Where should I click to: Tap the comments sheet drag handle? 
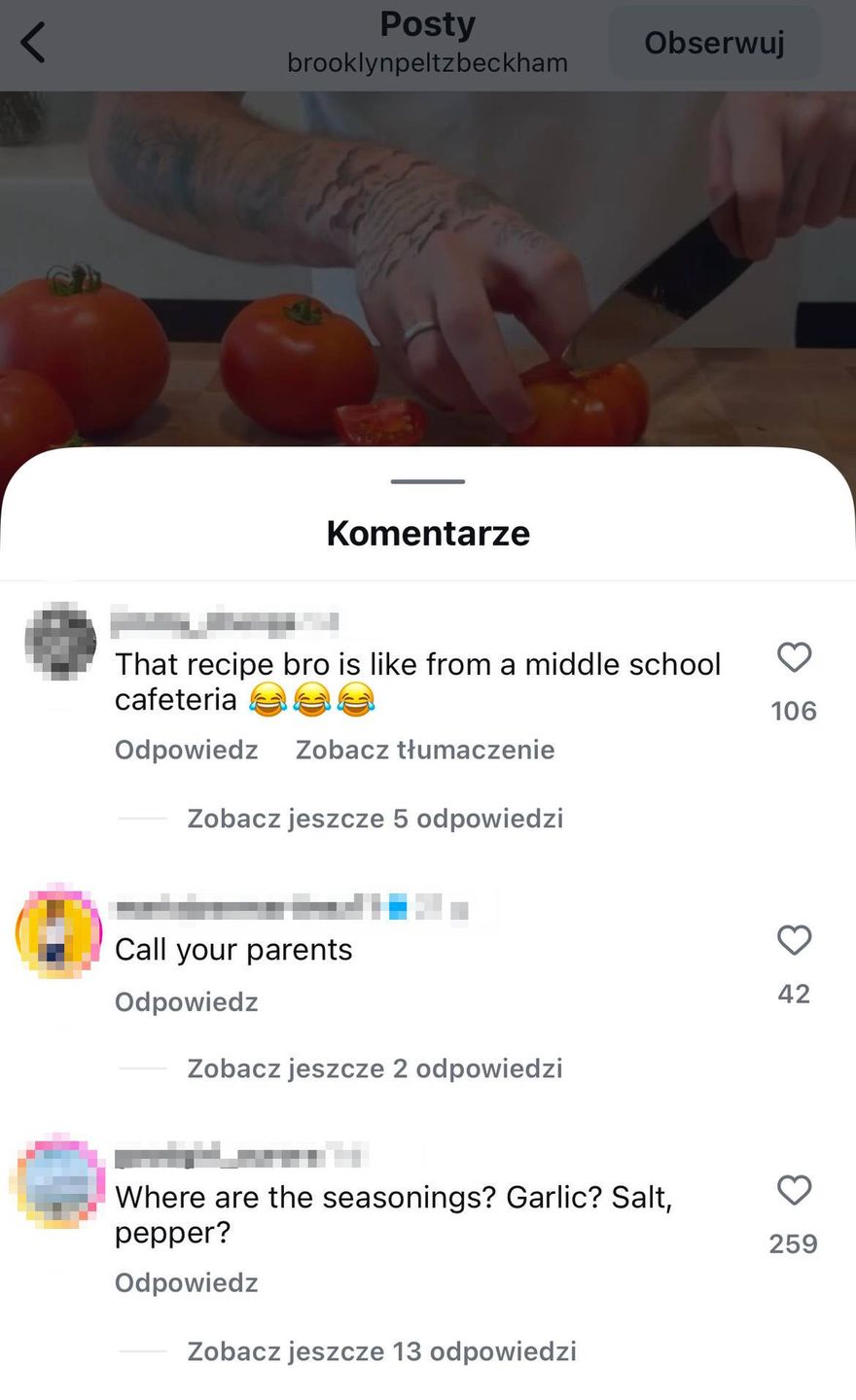point(428,481)
